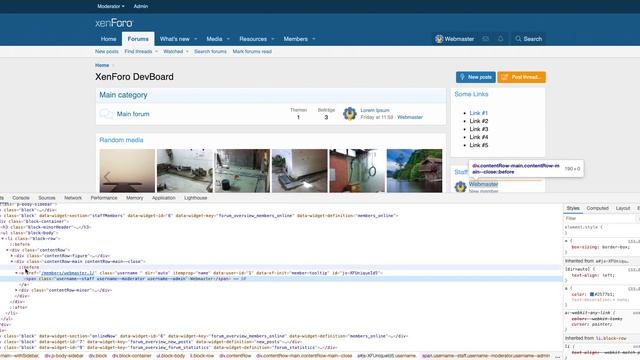Click the styles Filter input field

(x=600, y=218)
